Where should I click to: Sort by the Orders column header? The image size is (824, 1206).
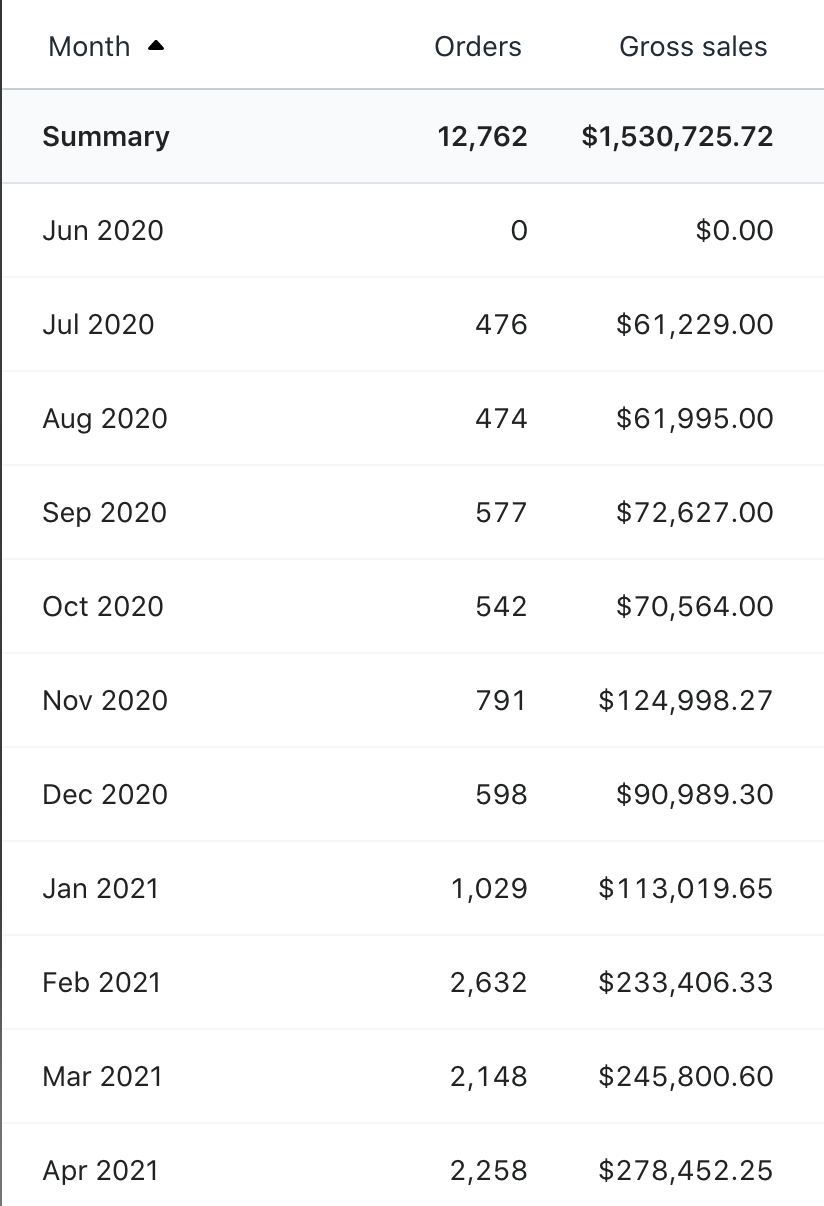[477, 47]
